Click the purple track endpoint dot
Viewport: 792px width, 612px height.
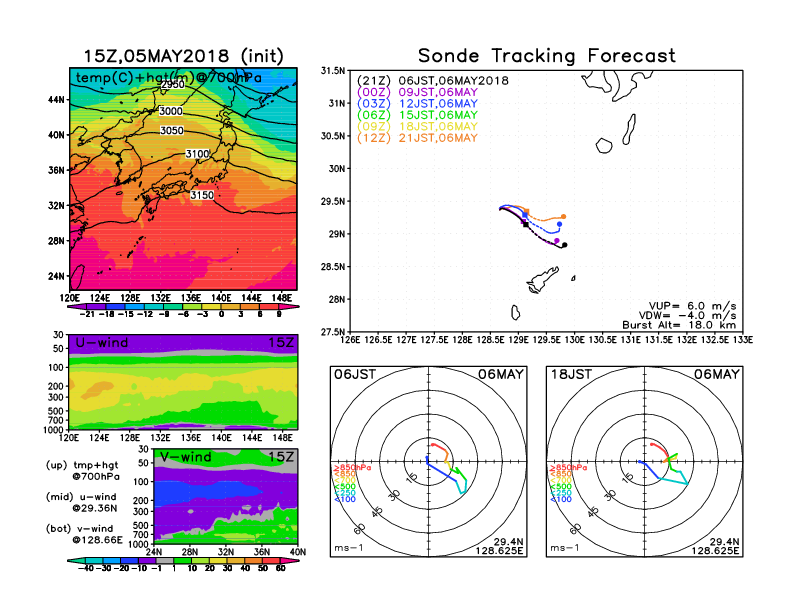point(556,241)
